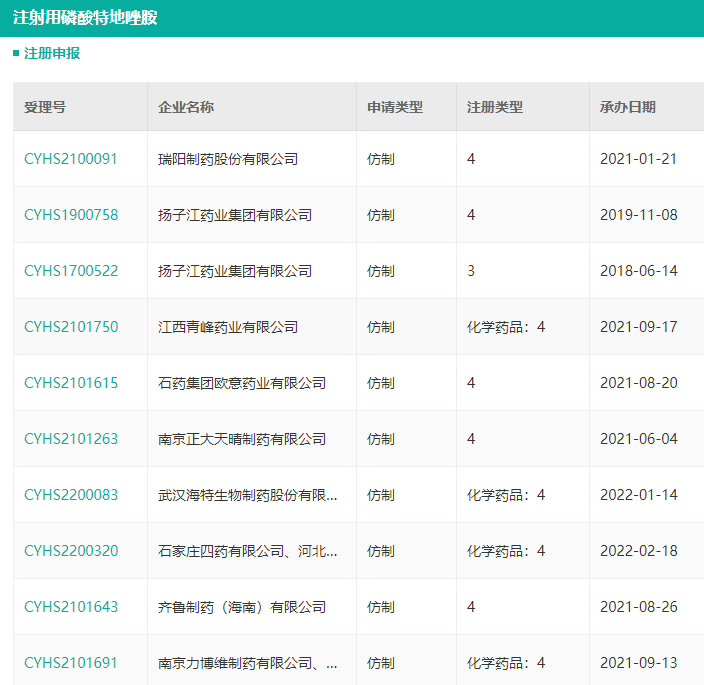Click date cell 2021-09-17
The width and height of the screenshot is (704, 685).
click(x=639, y=327)
